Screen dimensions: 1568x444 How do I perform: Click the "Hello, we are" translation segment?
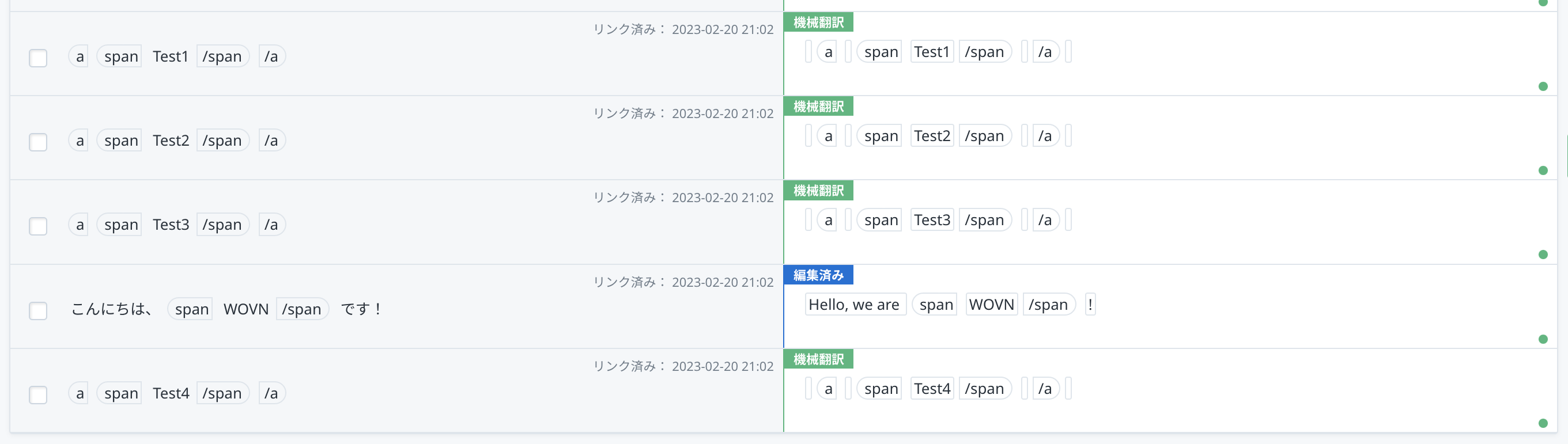tap(854, 304)
